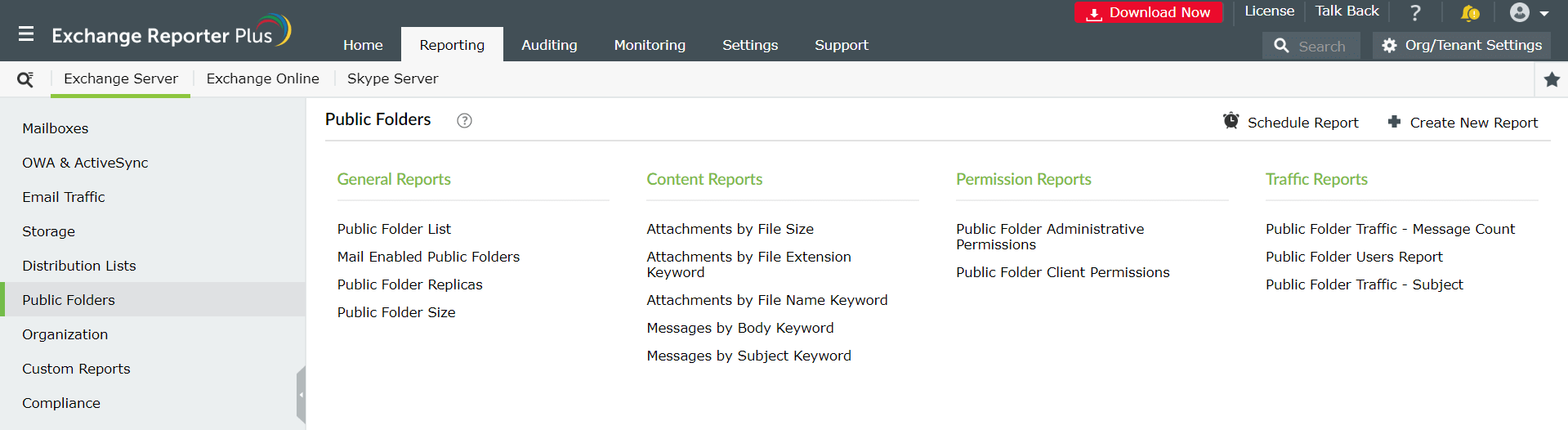This screenshot has height=430, width=1568.
Task: Click the Create New Report plus icon
Action: point(1394,122)
